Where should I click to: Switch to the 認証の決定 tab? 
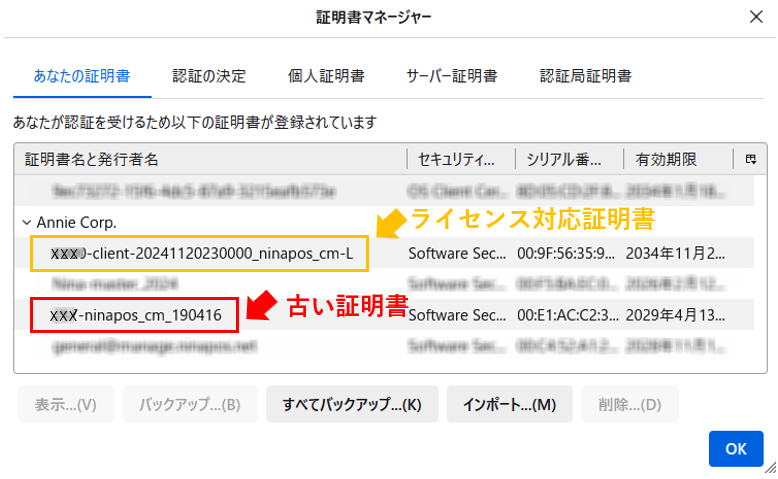[x=208, y=76]
